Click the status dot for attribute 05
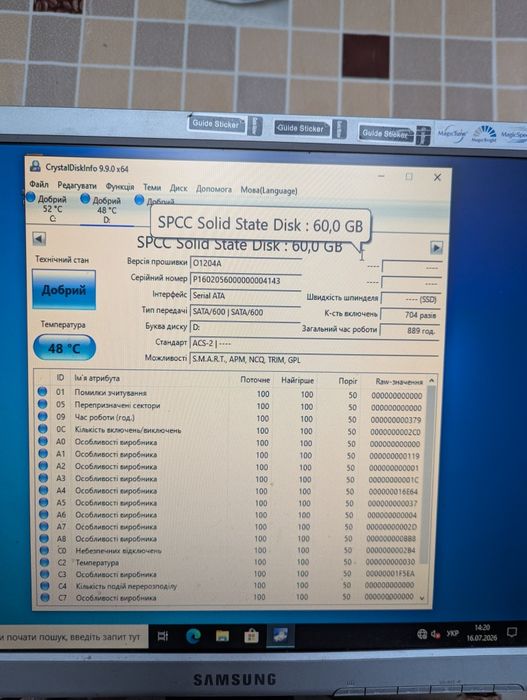527x700 pixels. pos(42,404)
